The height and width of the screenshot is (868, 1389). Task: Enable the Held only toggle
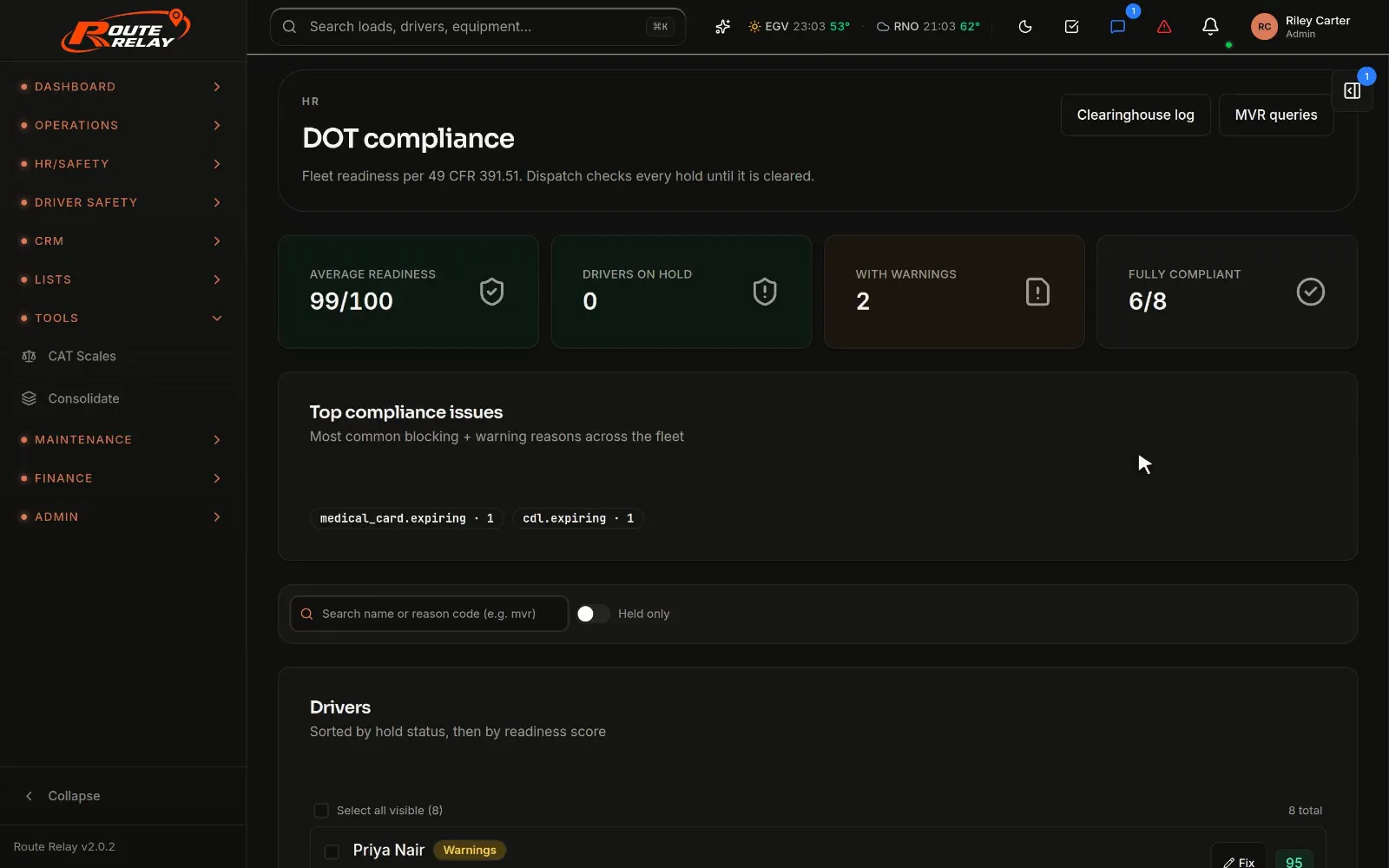point(593,614)
